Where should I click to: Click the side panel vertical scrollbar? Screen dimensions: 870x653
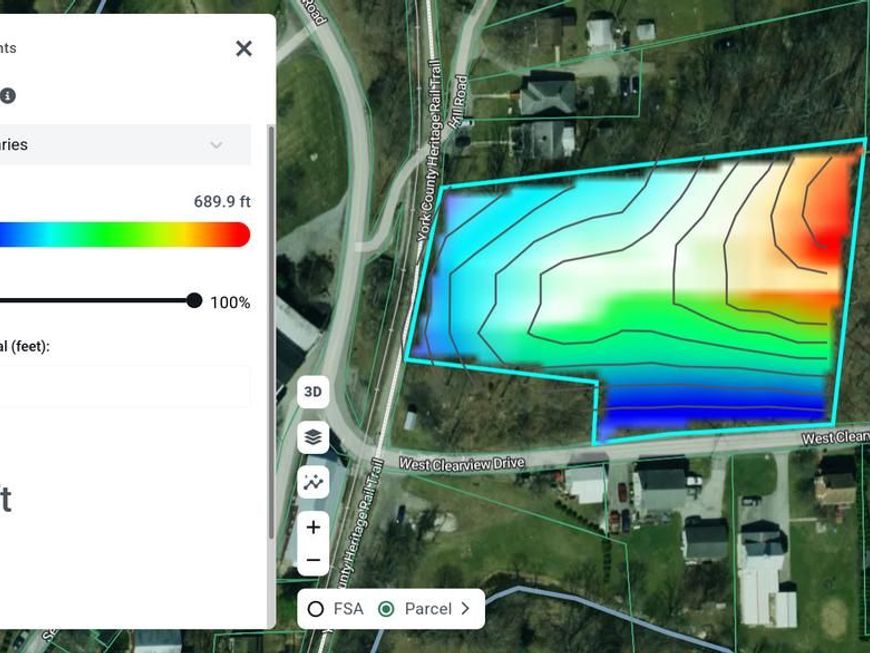[x=269, y=330]
